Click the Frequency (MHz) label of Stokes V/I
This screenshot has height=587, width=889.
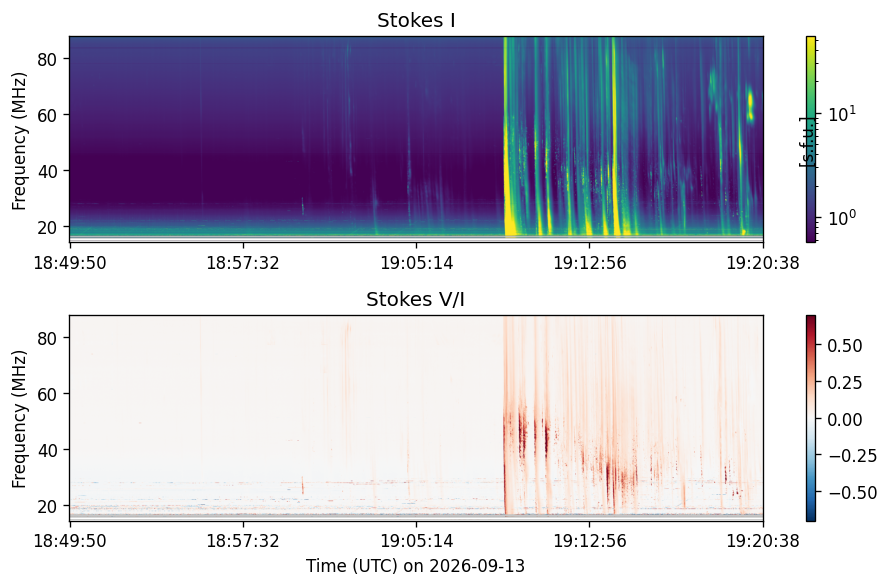pyautogui.click(x=19, y=419)
